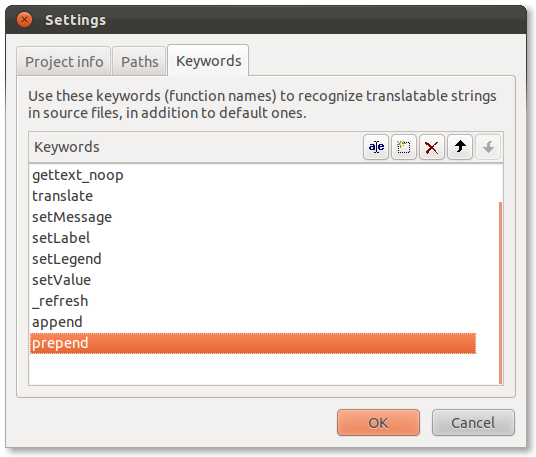The image size is (536, 457).
Task: Switch to the Project info tab
Action: tap(64, 62)
